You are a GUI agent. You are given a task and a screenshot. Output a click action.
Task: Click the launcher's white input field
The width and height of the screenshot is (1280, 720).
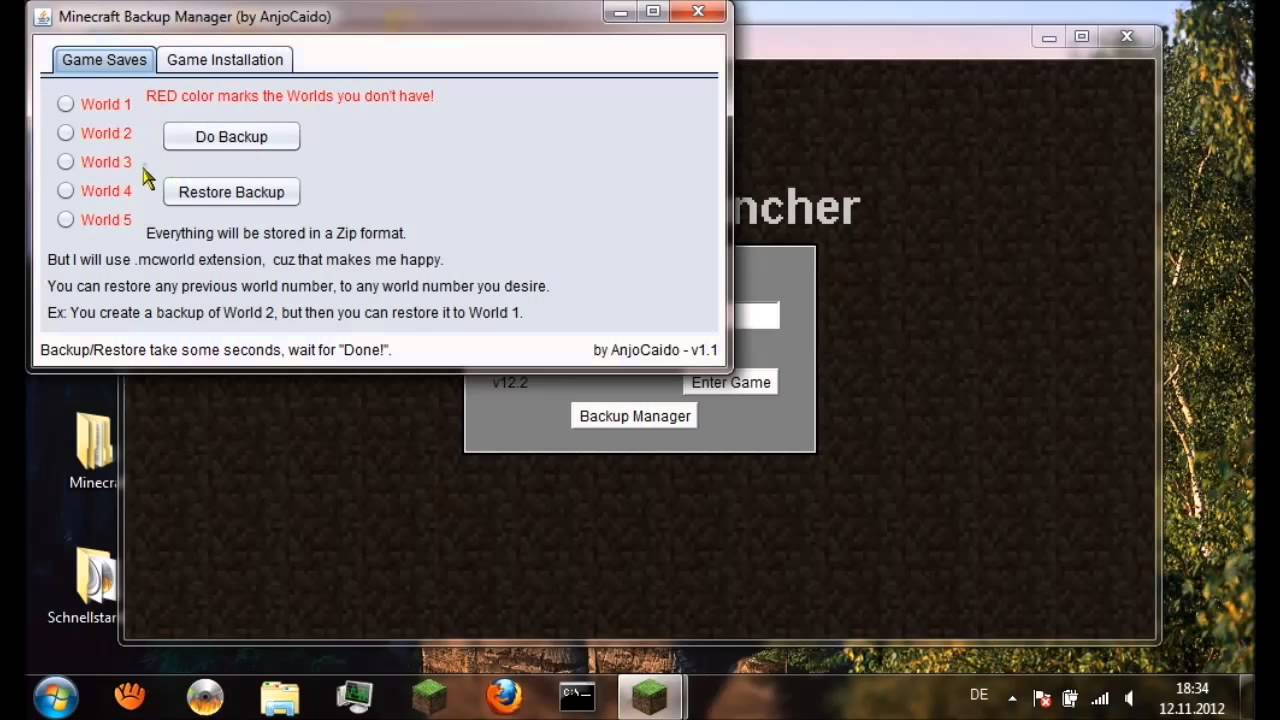click(x=756, y=316)
